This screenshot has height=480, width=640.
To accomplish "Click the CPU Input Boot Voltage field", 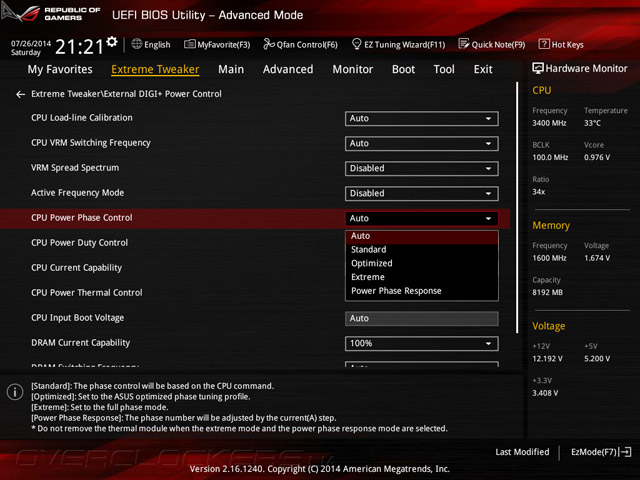I will pyautogui.click(x=422, y=318).
